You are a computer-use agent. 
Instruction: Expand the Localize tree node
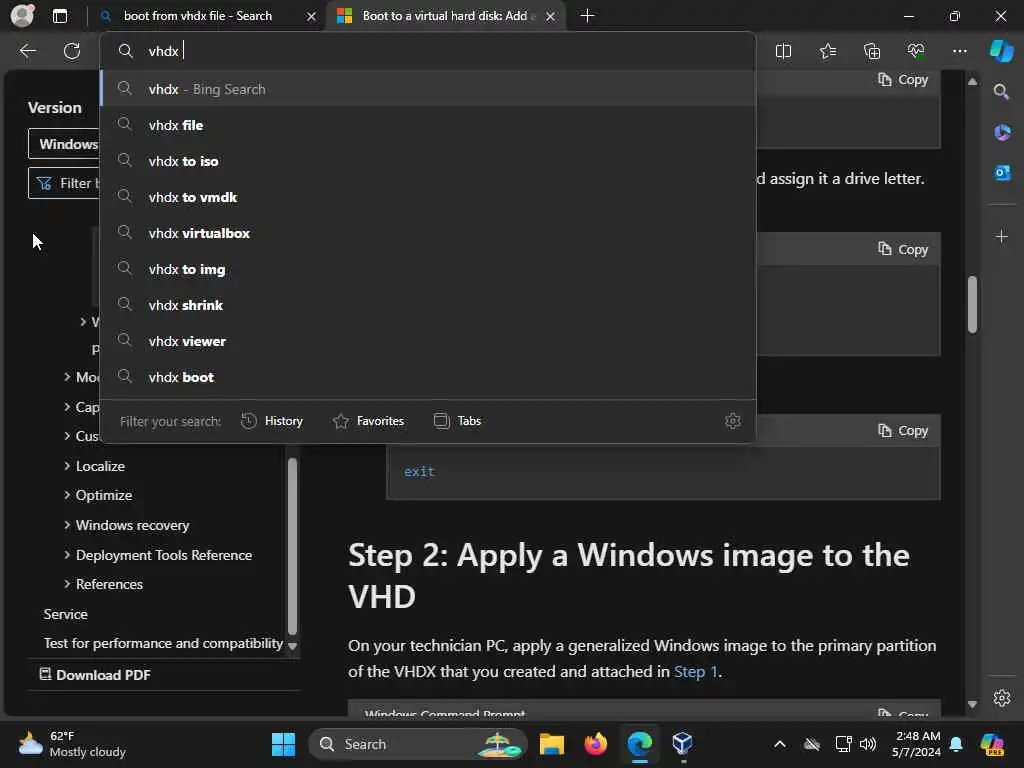pos(67,466)
